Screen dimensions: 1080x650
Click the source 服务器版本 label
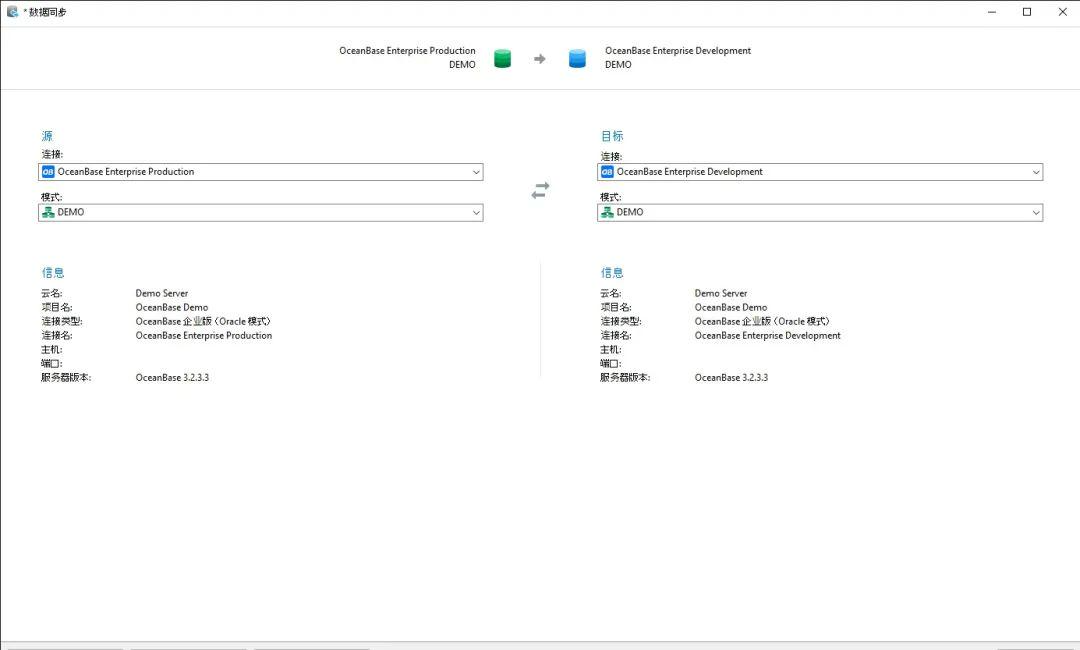coord(65,378)
